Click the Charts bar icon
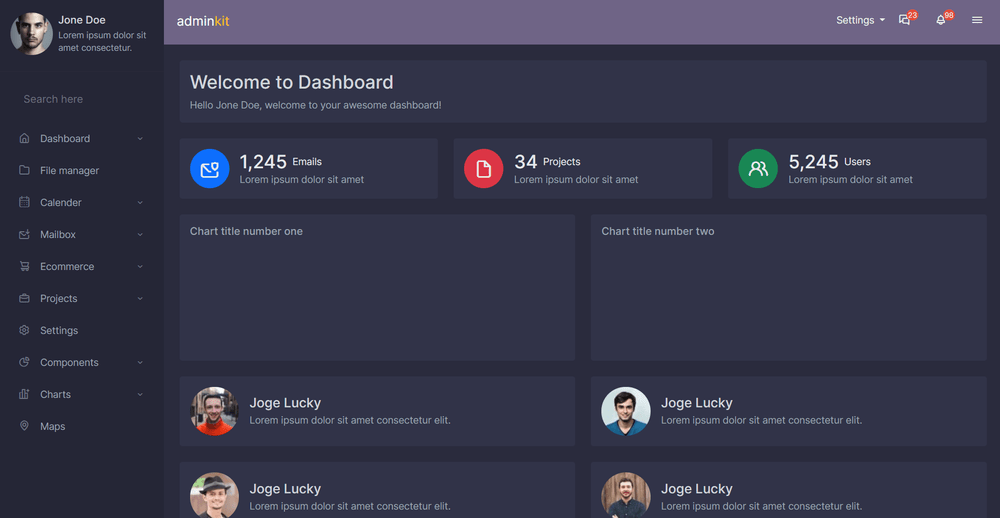The height and width of the screenshot is (518, 1000). coord(24,394)
